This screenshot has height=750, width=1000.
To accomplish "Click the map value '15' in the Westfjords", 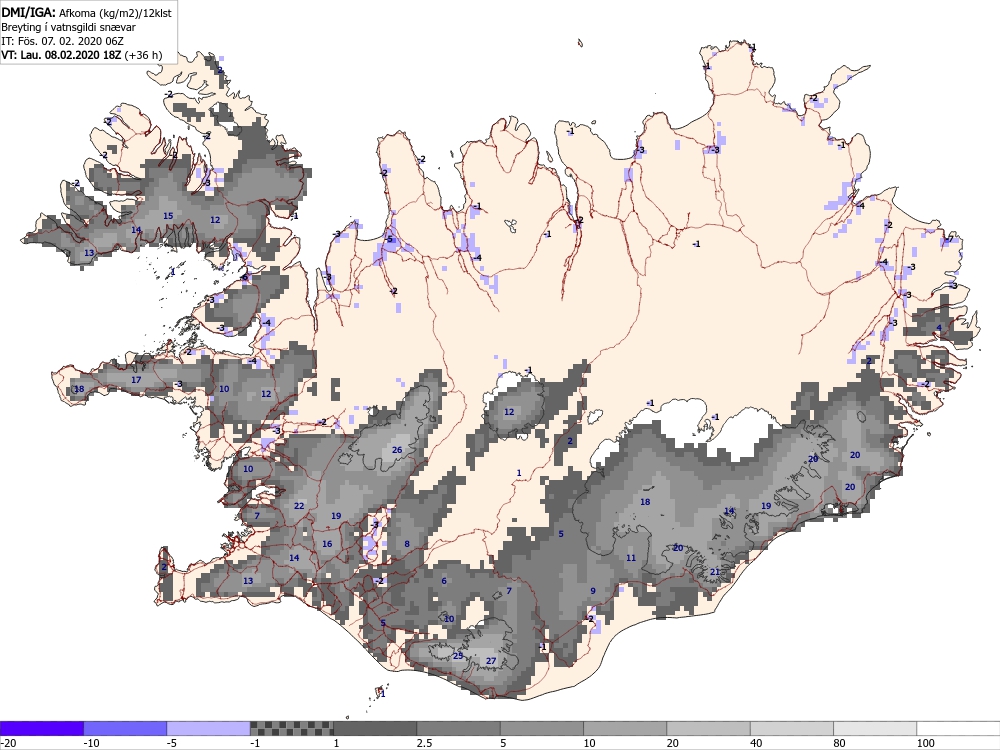I will click(168, 216).
